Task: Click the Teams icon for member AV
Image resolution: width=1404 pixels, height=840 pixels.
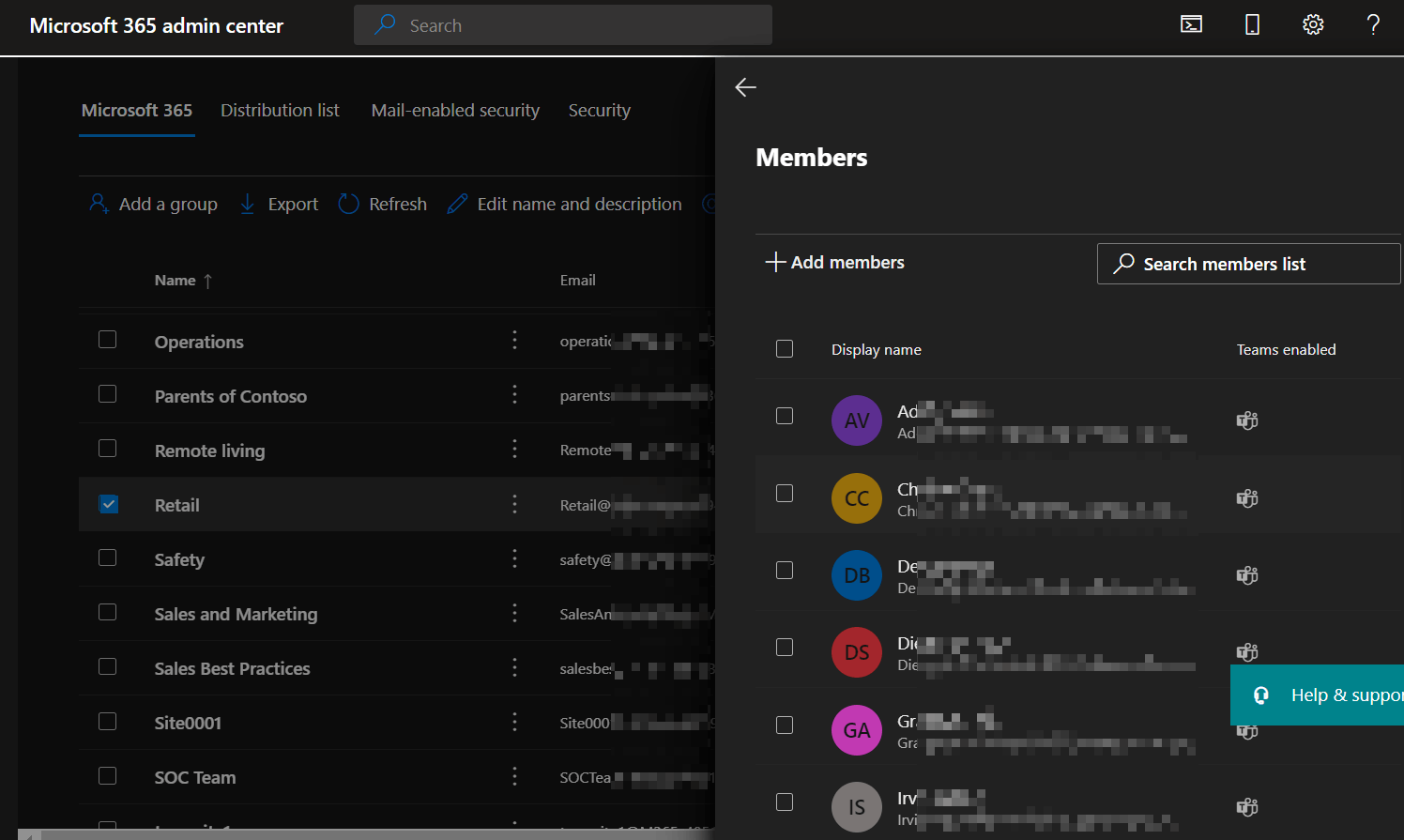Action: tap(1246, 420)
